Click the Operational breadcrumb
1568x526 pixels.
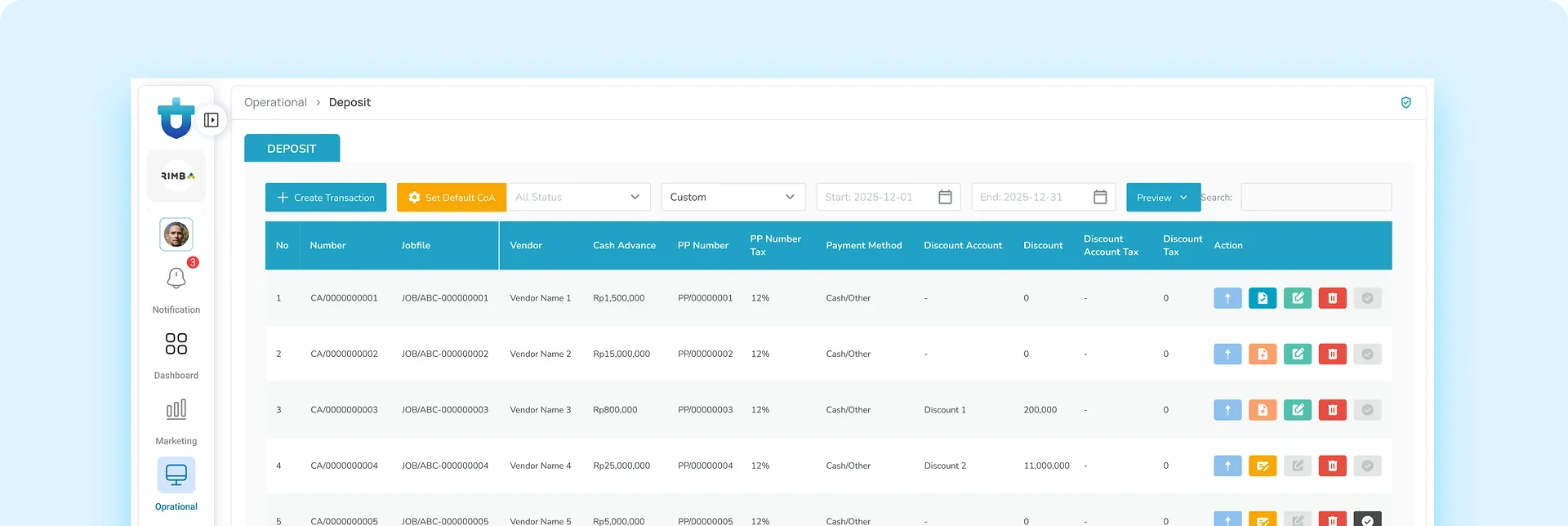pyautogui.click(x=275, y=102)
